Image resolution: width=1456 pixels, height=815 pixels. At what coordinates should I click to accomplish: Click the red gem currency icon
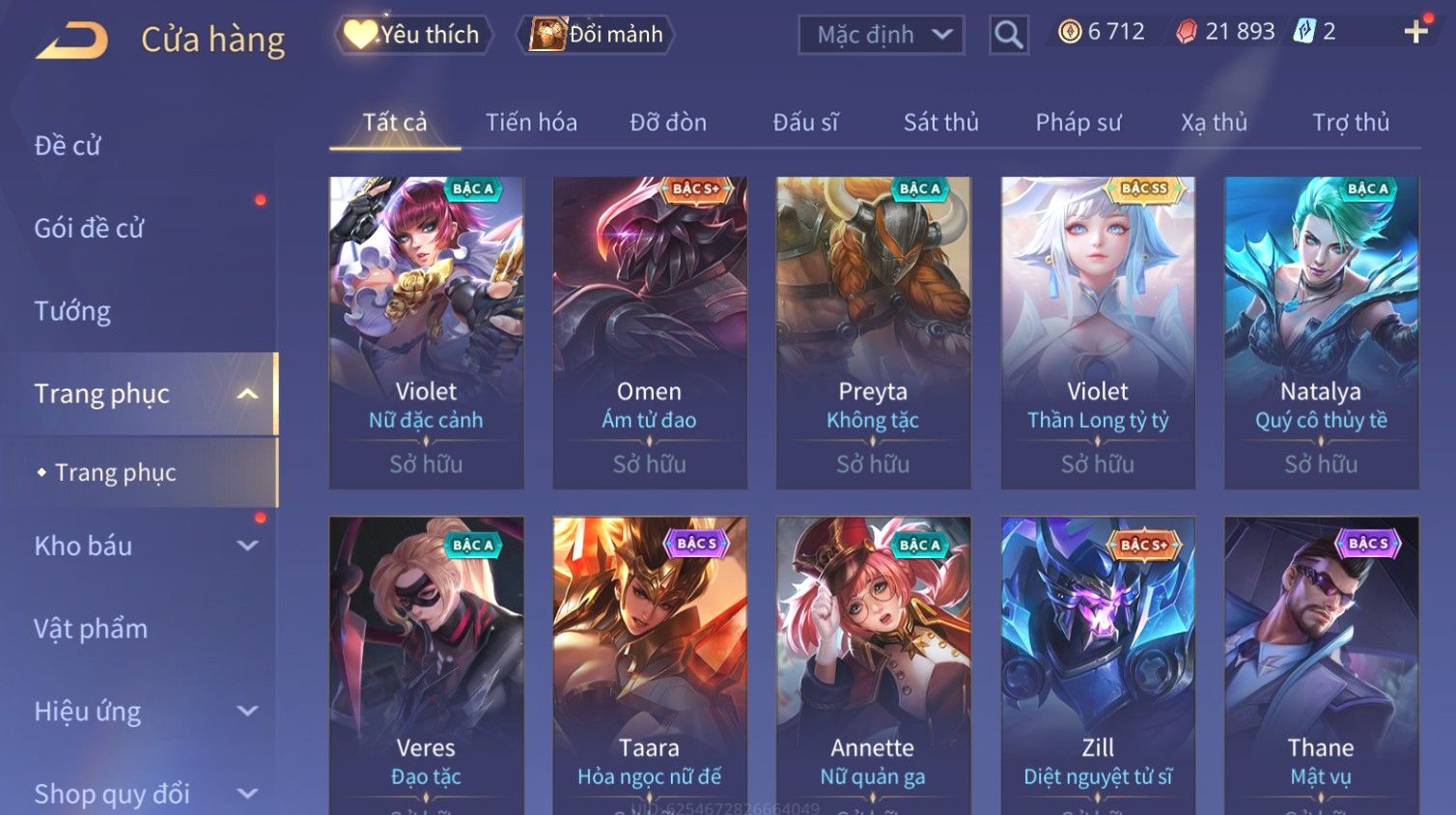tap(1186, 32)
